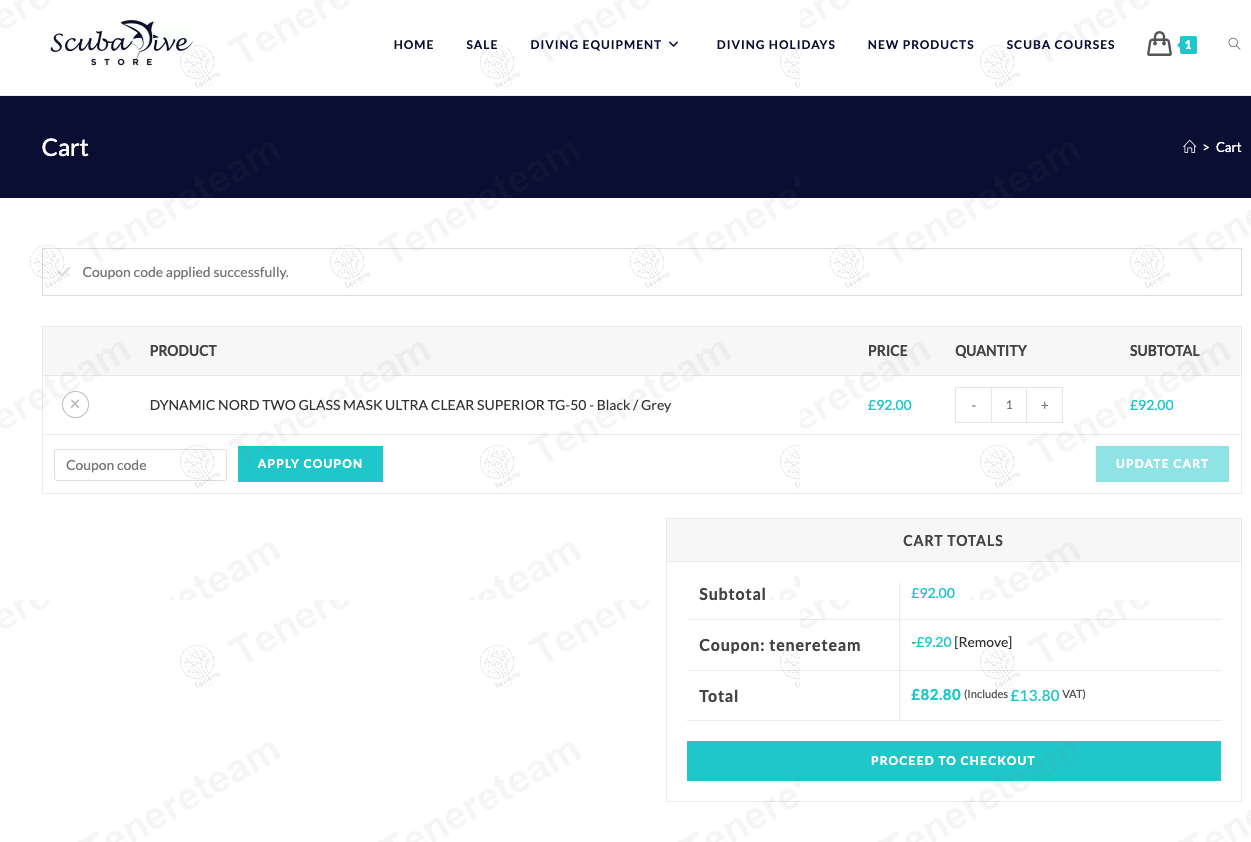Navigate to Scuba Courses
1251x842 pixels.
point(1060,44)
